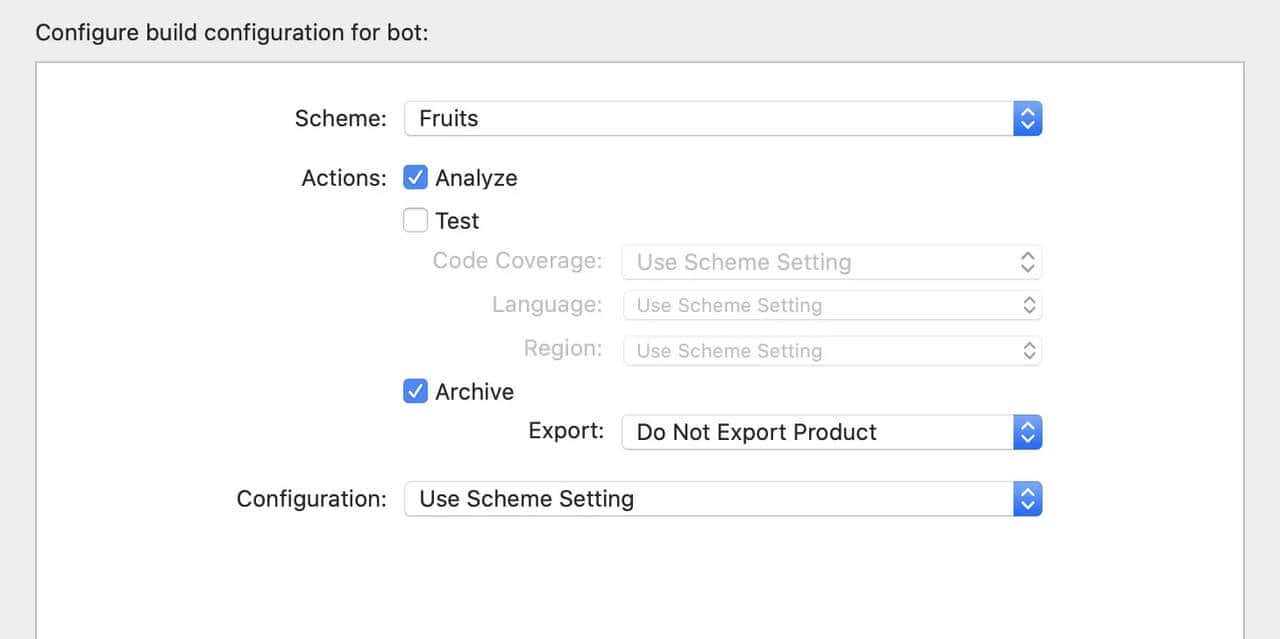Click the Actions label
Screen dimensions: 1280x639
(x=344, y=177)
